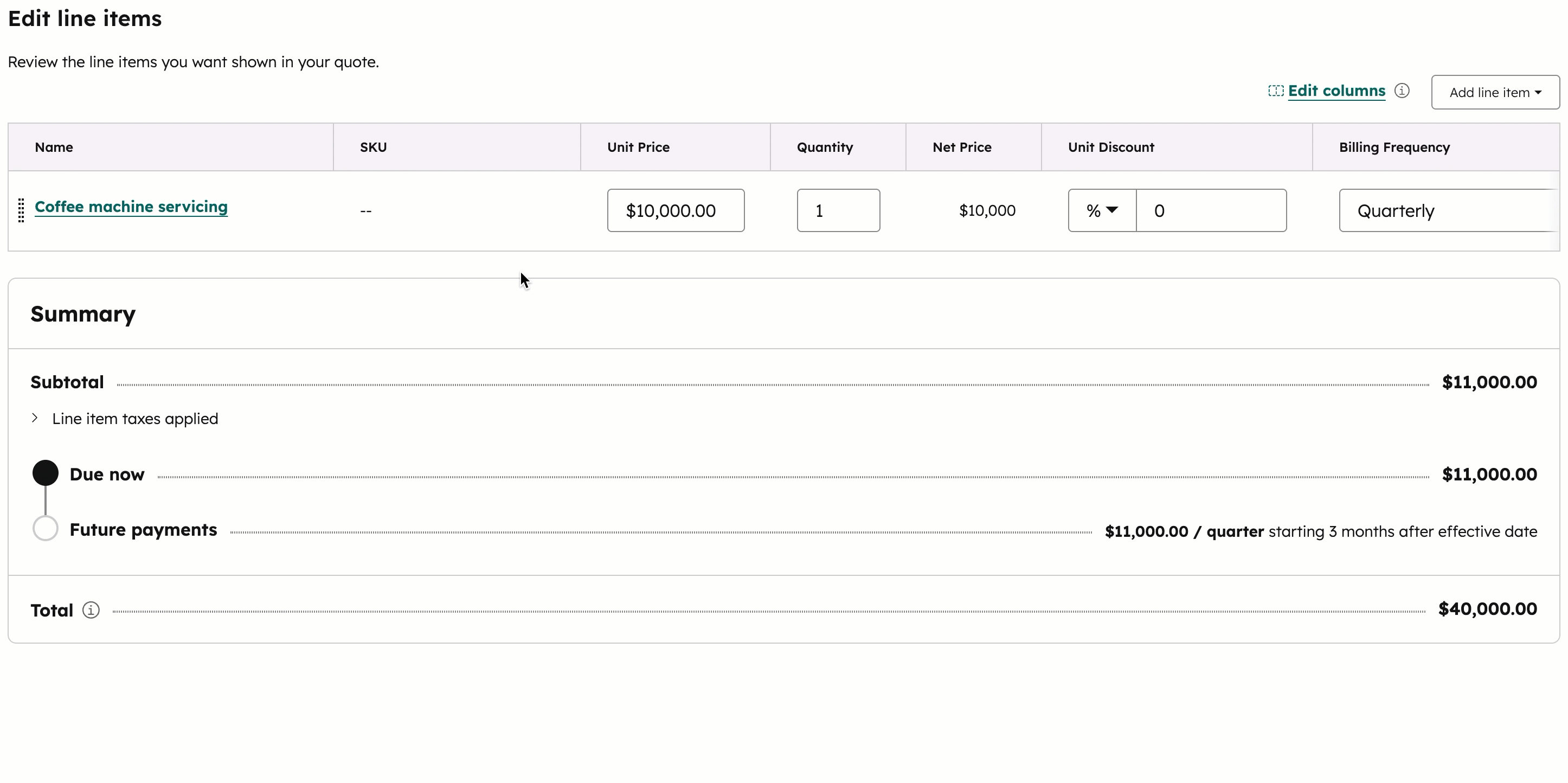Click the drag handle beside Coffee machine servicing
The width and height of the screenshot is (1568, 783).
(x=21, y=210)
